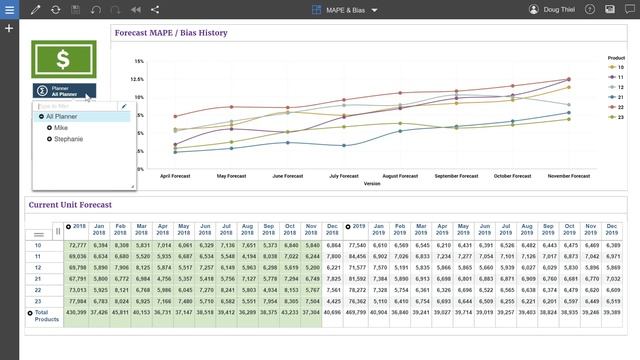Click the November Forecast axis label
The height and width of the screenshot is (360, 640).
(569, 176)
